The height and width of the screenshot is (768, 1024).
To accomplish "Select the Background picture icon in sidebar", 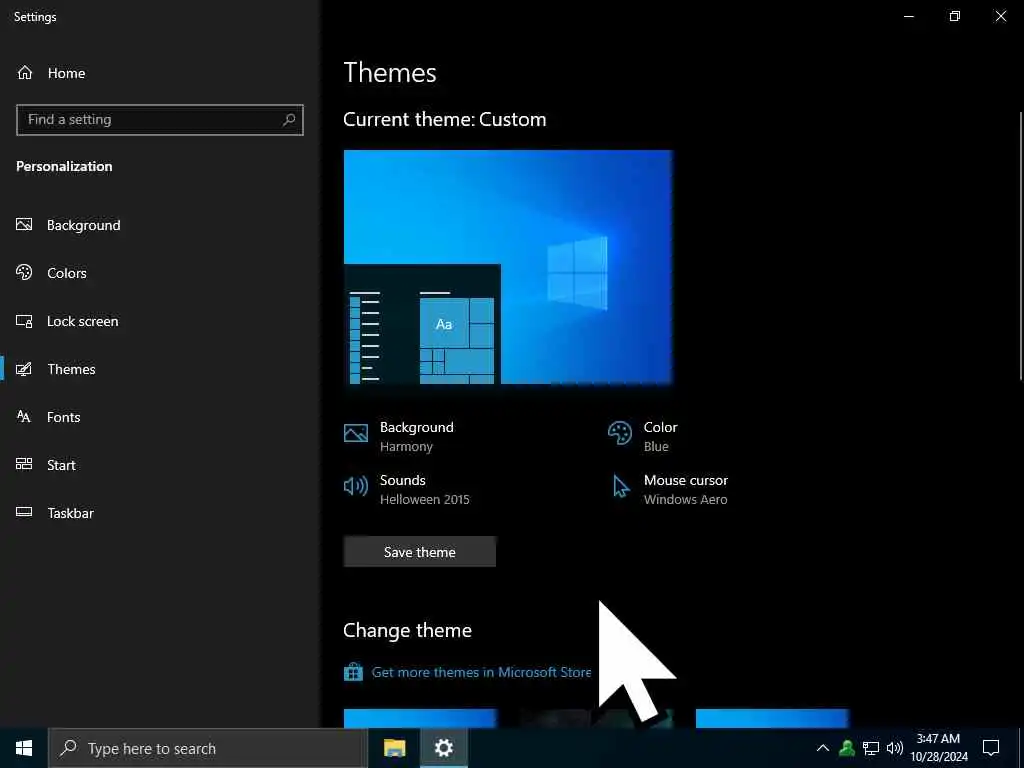I will [24, 225].
